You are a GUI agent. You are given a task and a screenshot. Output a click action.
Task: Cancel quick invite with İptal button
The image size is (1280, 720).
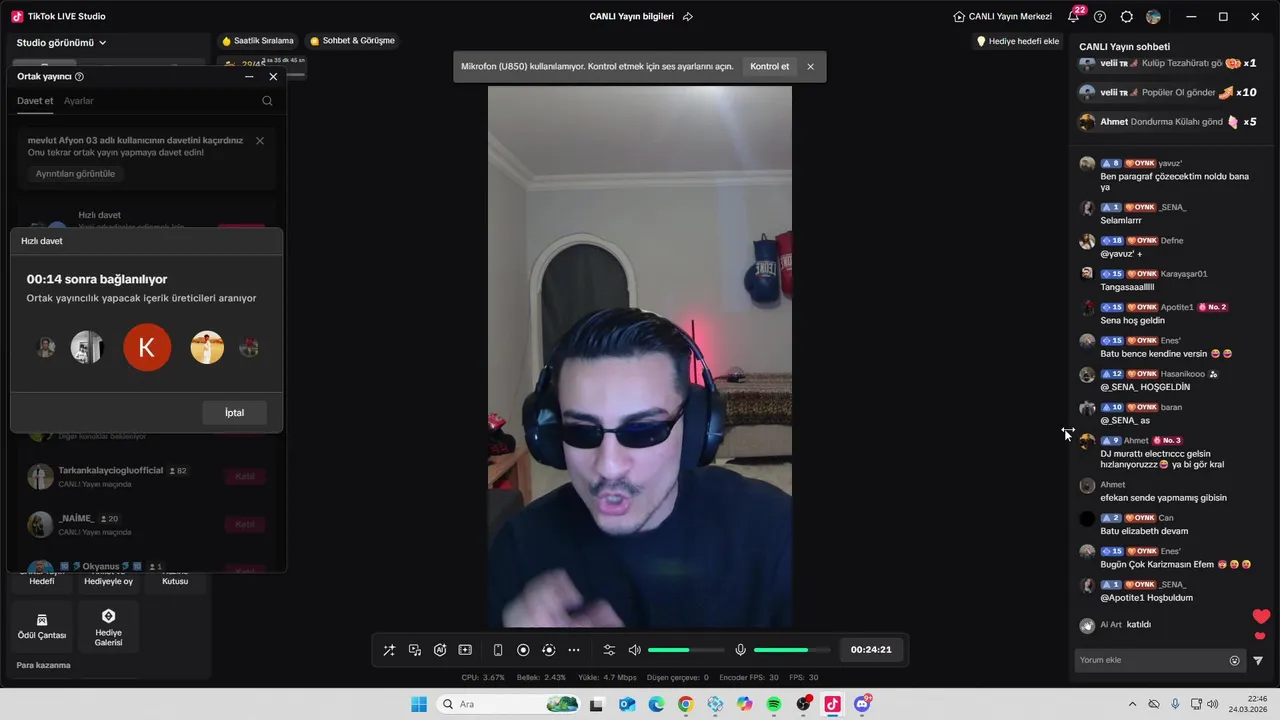click(x=234, y=413)
